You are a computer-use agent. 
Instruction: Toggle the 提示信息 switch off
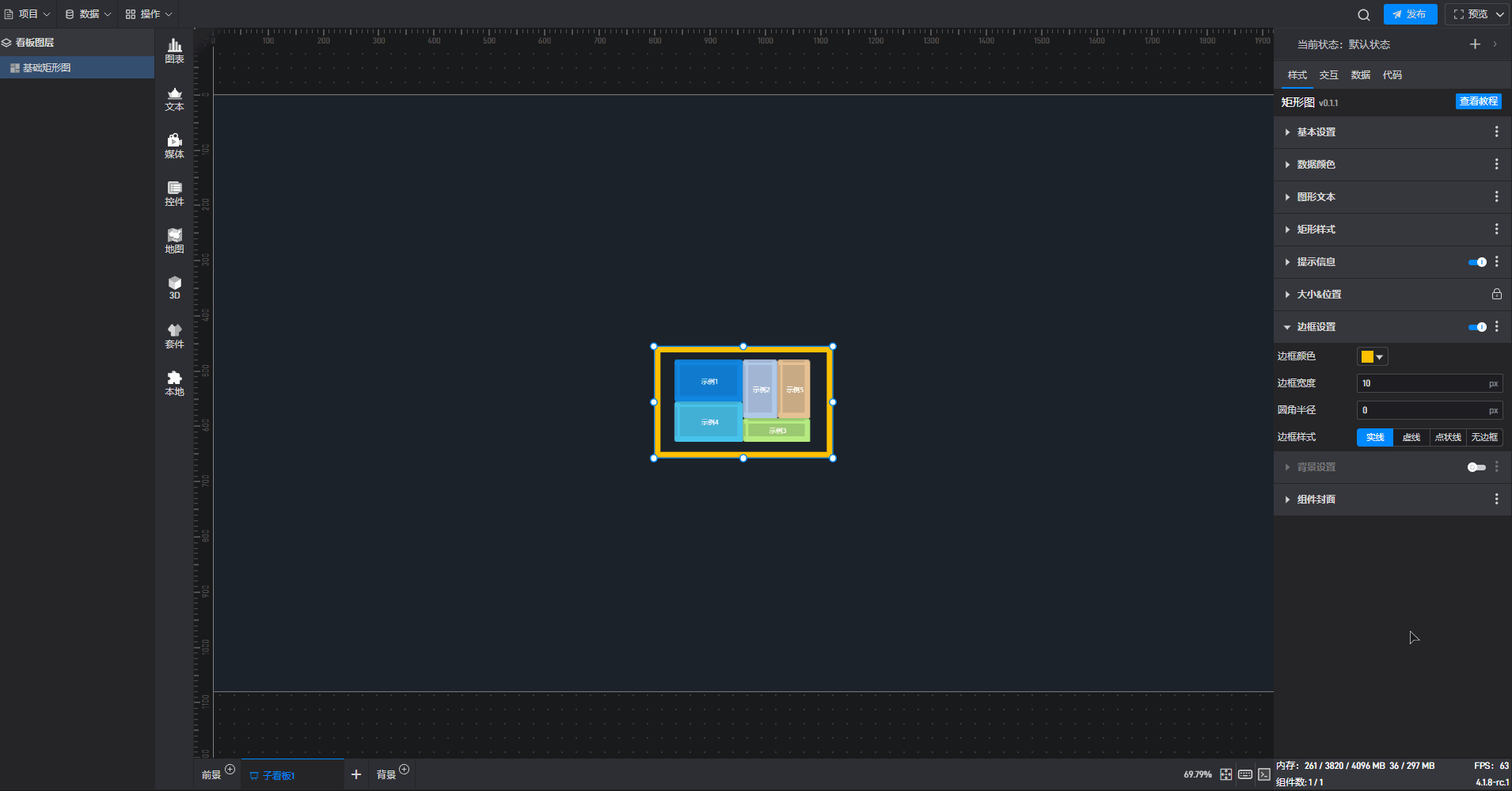point(1476,262)
